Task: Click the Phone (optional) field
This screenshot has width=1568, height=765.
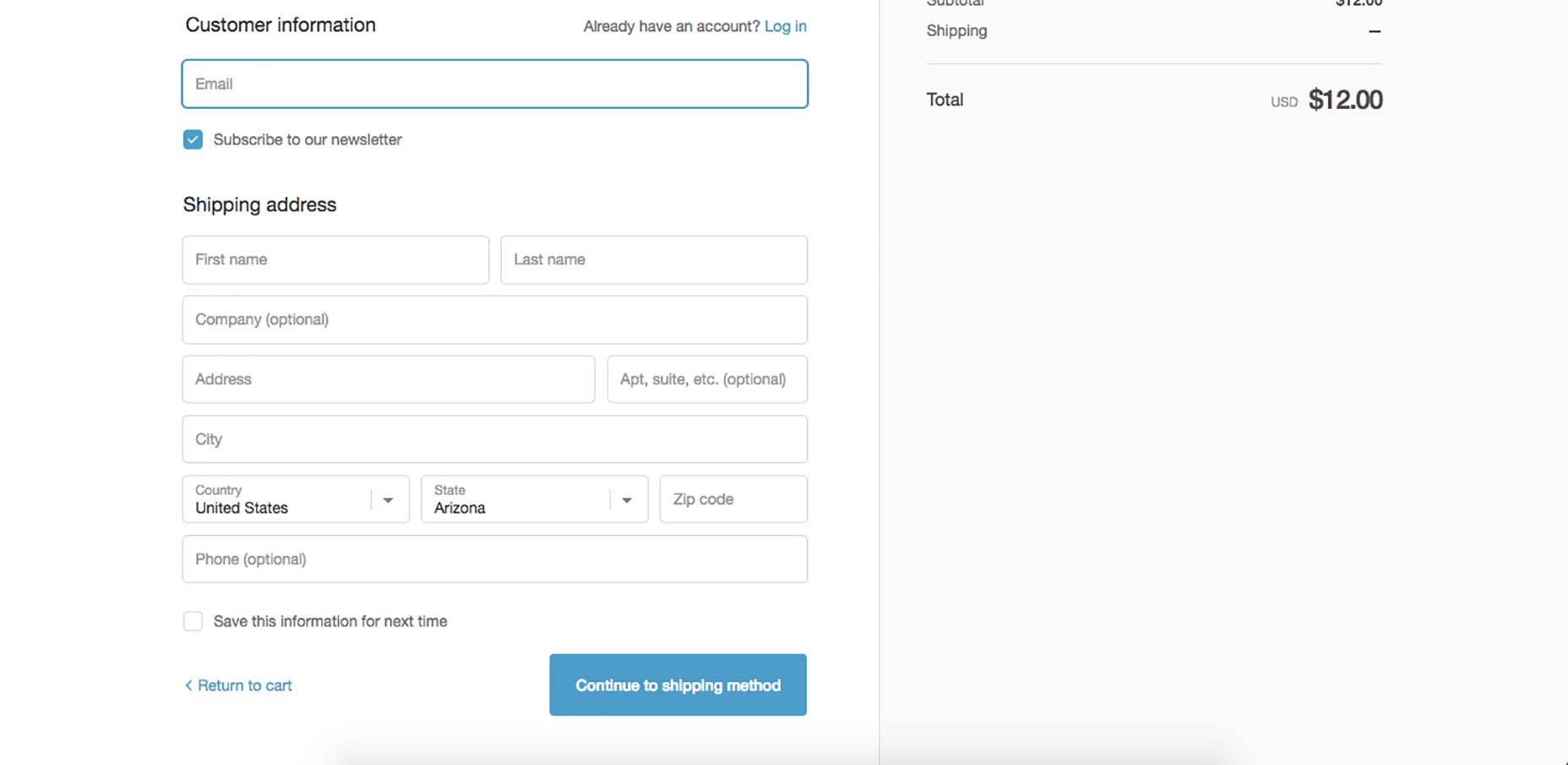Action: coord(494,559)
